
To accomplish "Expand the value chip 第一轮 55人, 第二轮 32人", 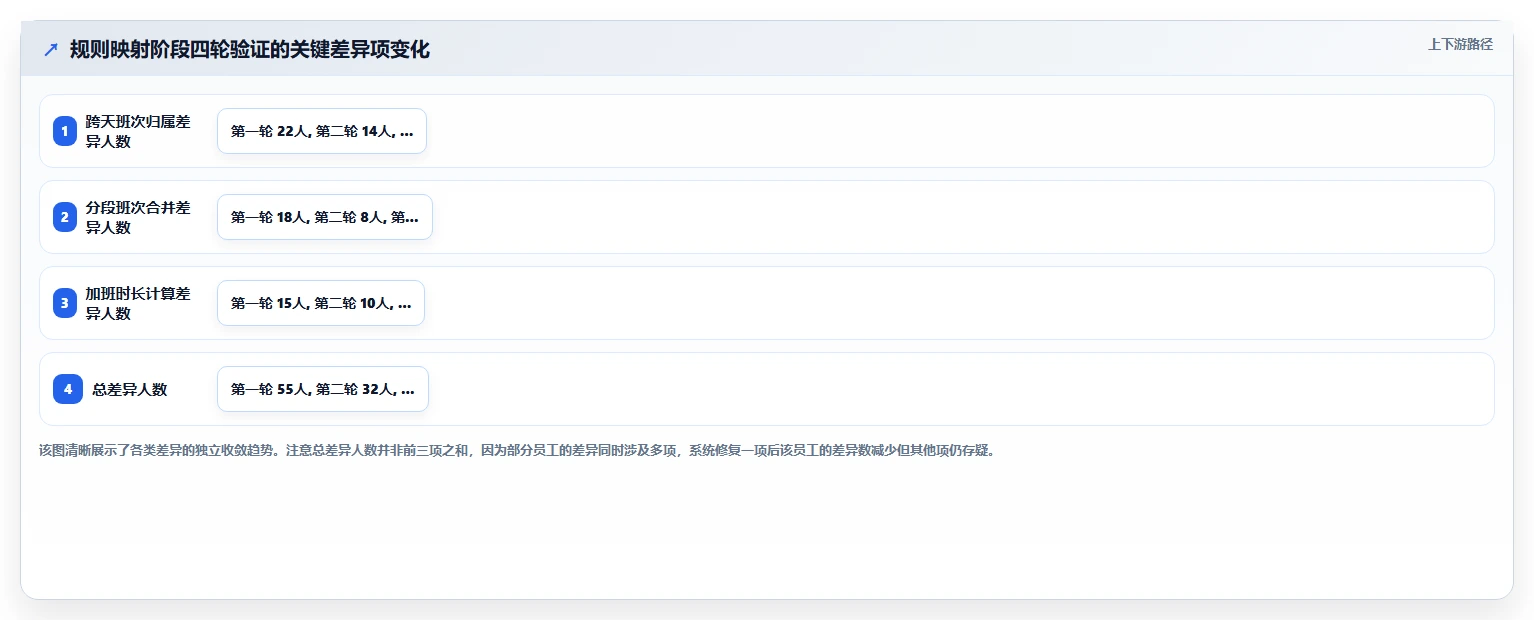I will 323,389.
